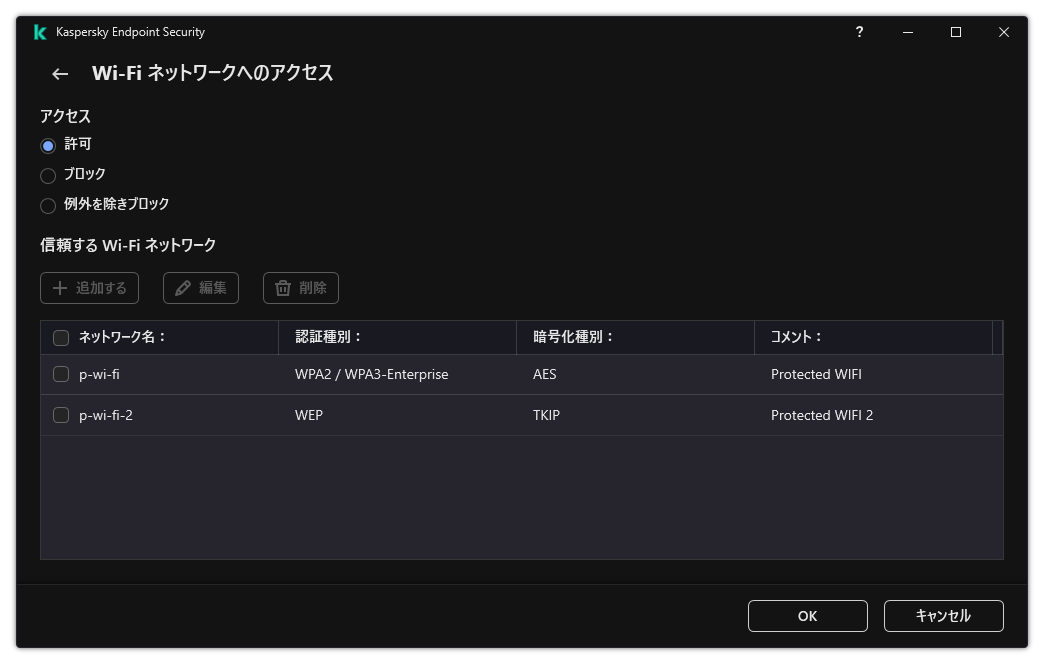Select the ブロック access option
This screenshot has width=1044, height=664.
[48, 174]
